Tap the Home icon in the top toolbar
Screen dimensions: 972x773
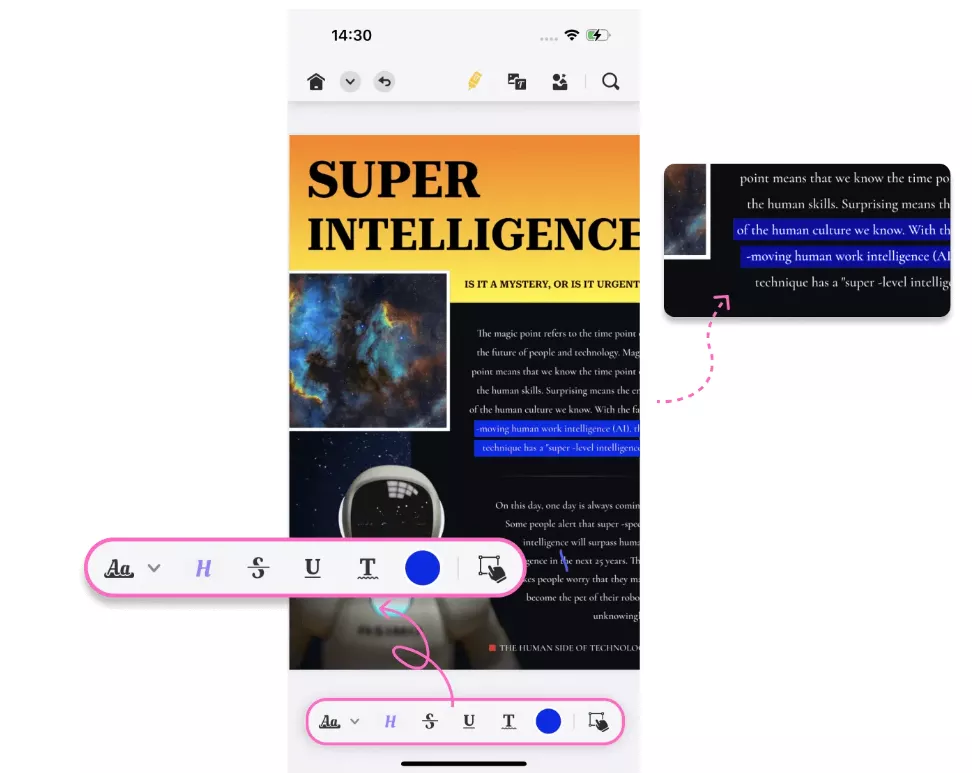pos(316,81)
